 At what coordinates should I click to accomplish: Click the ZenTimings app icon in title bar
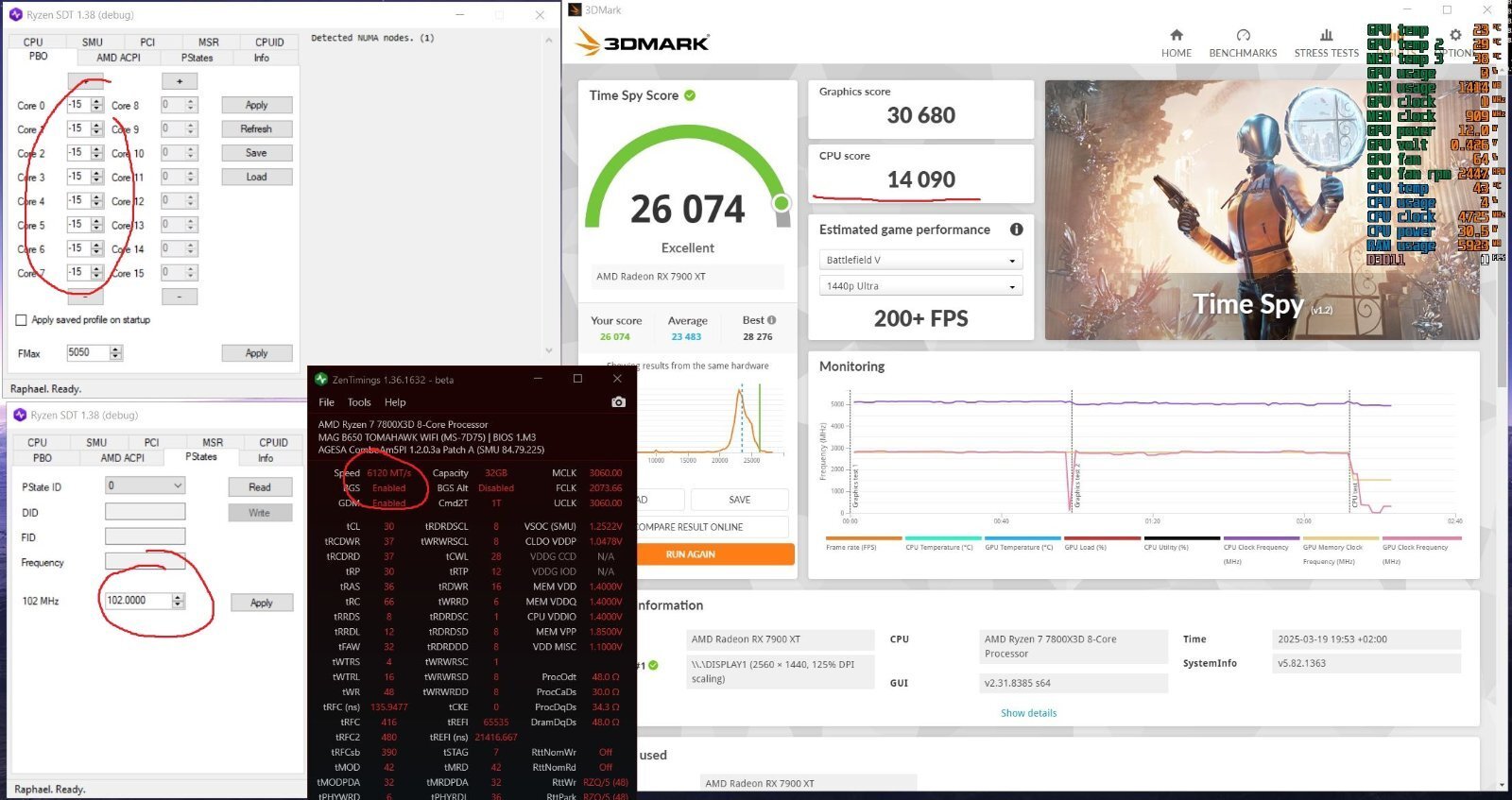(x=321, y=380)
